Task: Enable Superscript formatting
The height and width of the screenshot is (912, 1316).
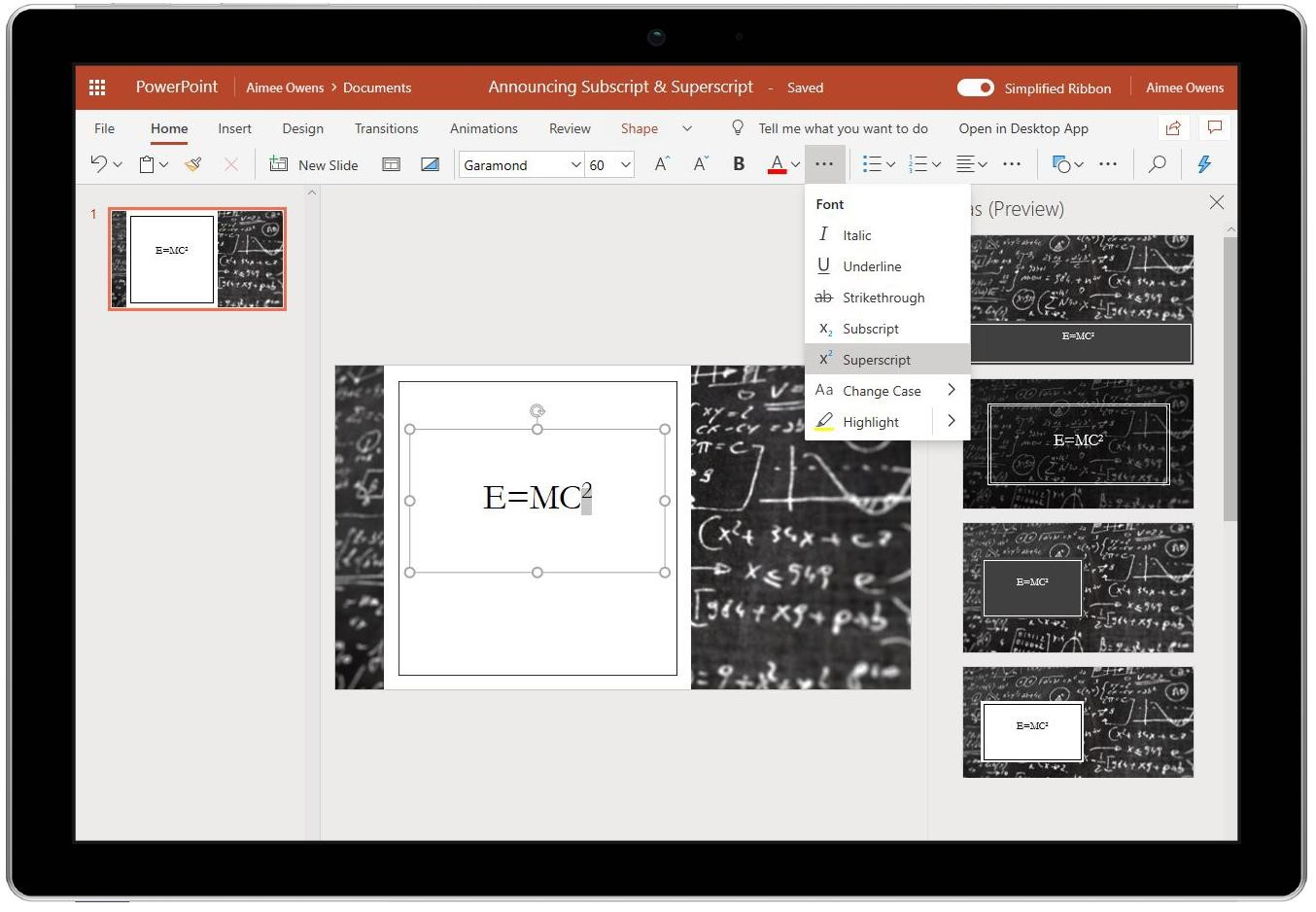Action: click(x=876, y=359)
